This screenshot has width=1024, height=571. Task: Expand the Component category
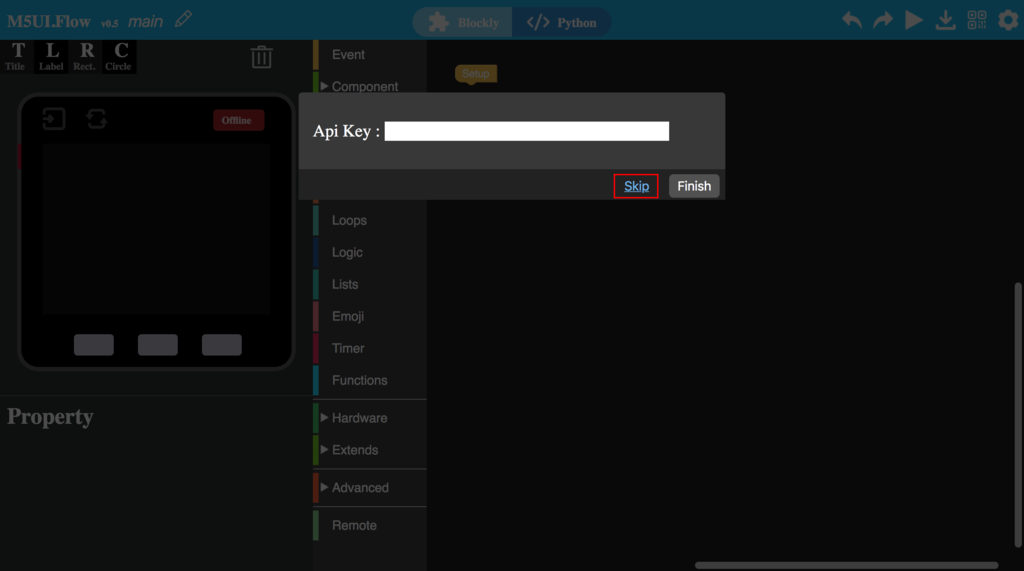370,86
